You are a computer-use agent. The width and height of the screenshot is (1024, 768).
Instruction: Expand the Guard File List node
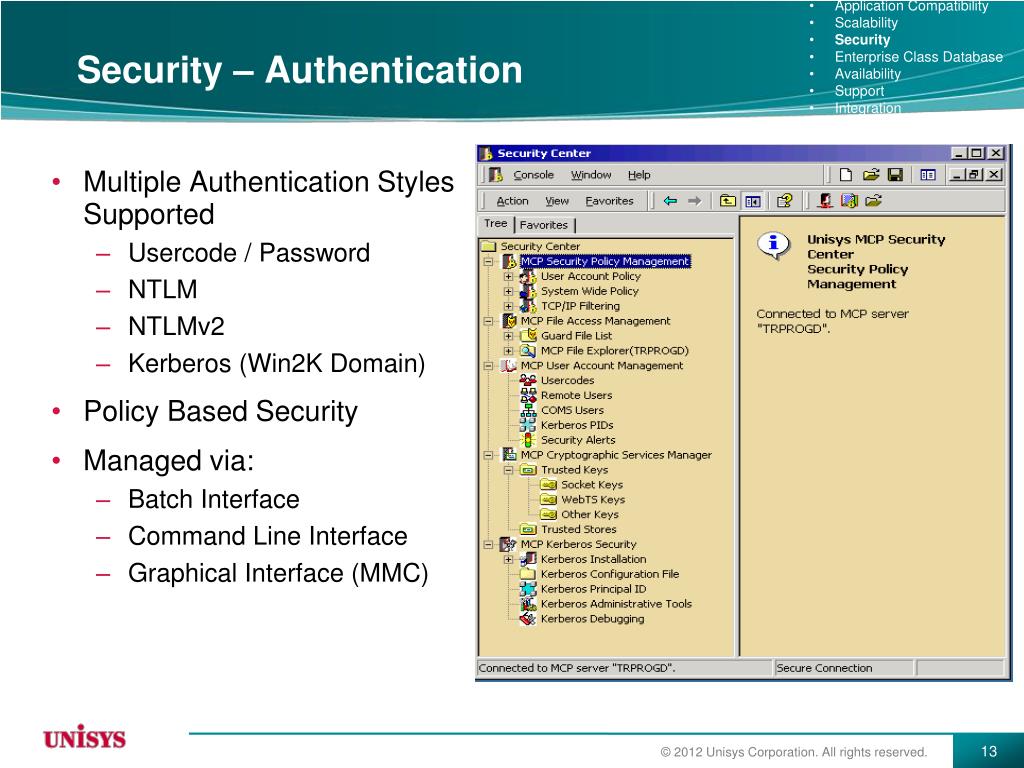[x=508, y=336]
